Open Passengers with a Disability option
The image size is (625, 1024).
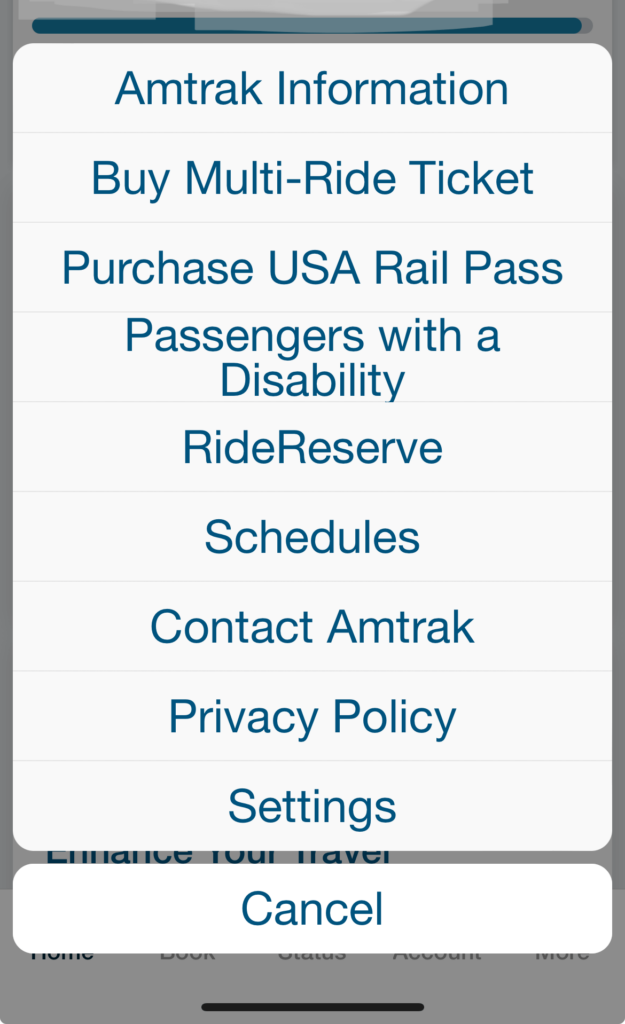point(312,357)
